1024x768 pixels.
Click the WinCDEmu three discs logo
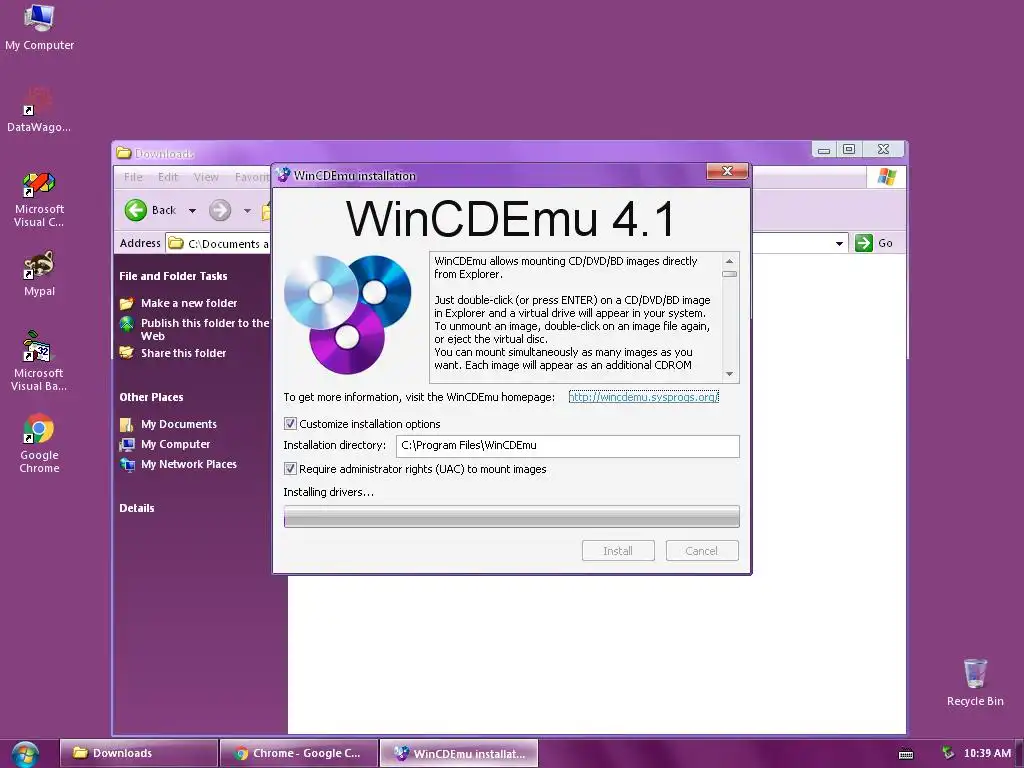347,314
